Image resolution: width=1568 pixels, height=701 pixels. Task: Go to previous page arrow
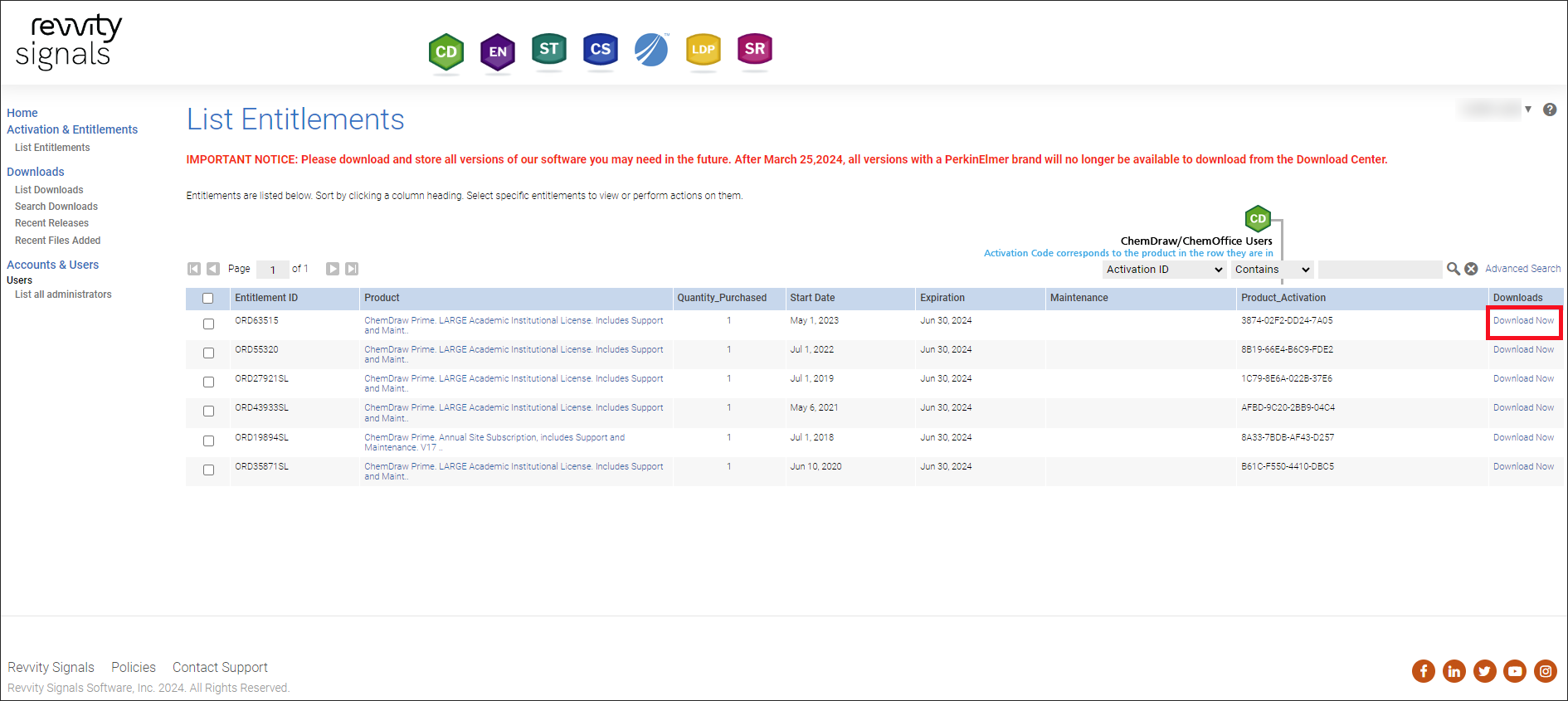[x=213, y=269]
